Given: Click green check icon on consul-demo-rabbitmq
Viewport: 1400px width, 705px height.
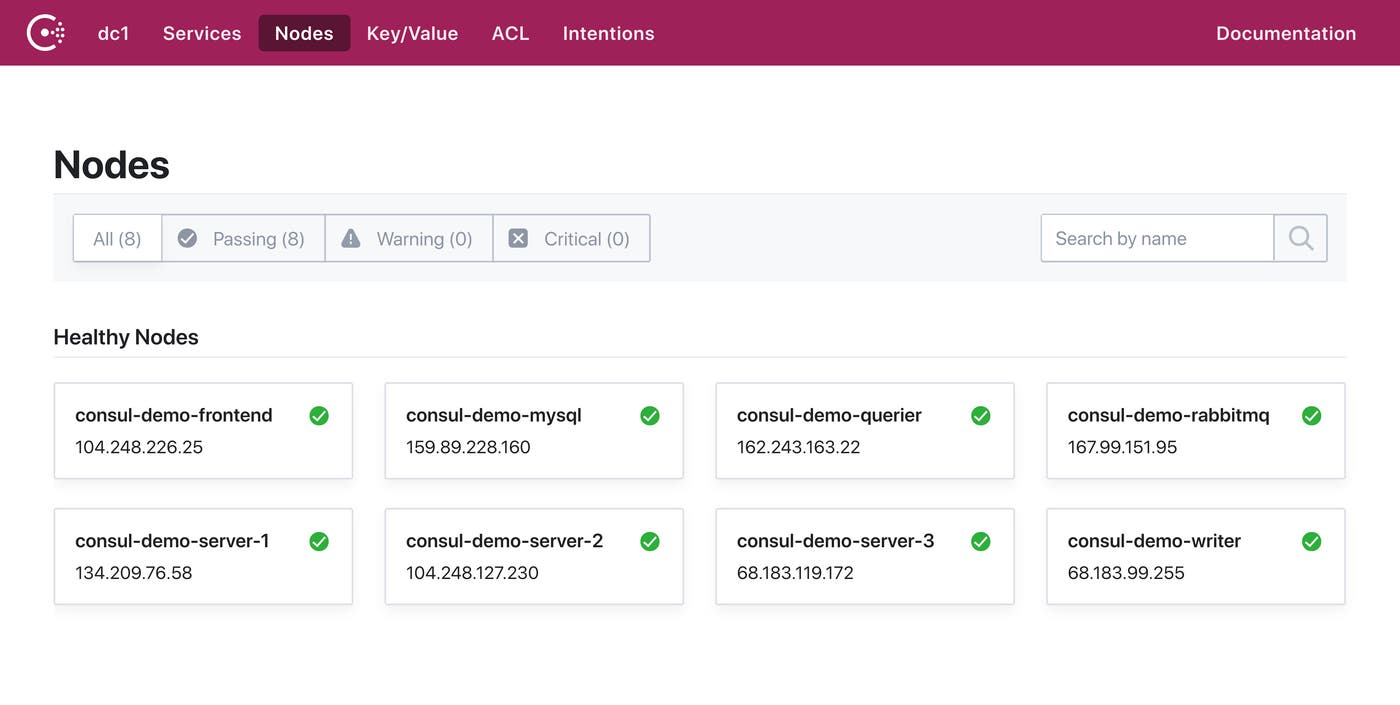Looking at the screenshot, I should 1311,416.
